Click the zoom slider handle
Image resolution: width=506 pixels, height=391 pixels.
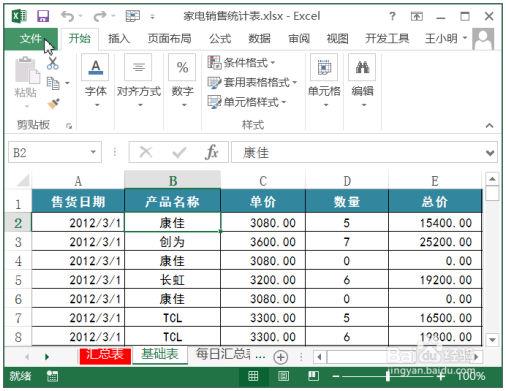click(x=388, y=376)
